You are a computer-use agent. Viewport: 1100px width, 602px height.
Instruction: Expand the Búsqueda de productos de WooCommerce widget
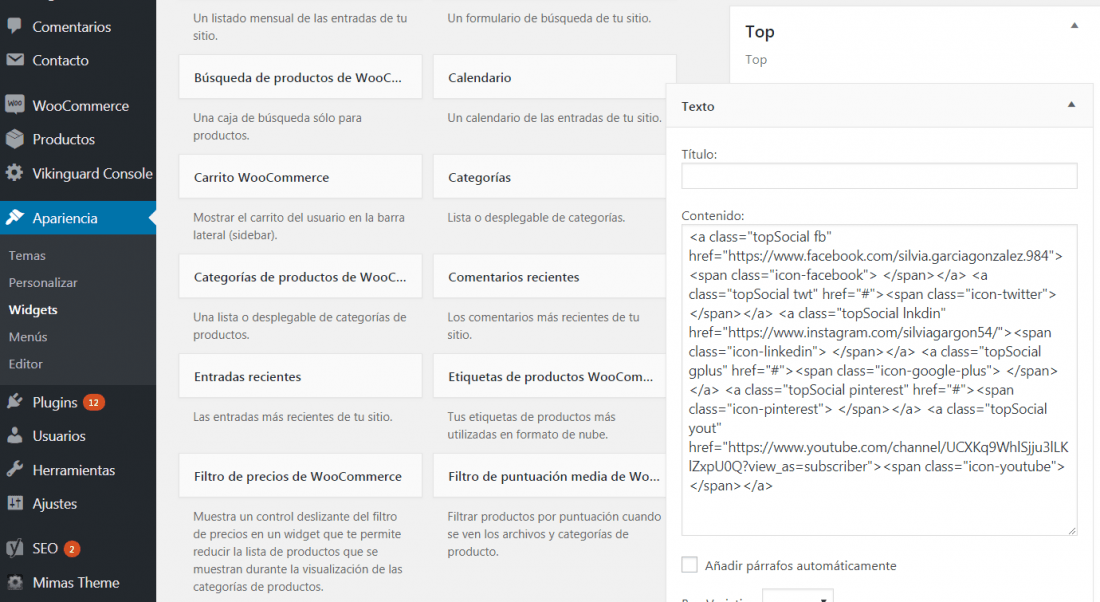pyautogui.click(x=300, y=77)
